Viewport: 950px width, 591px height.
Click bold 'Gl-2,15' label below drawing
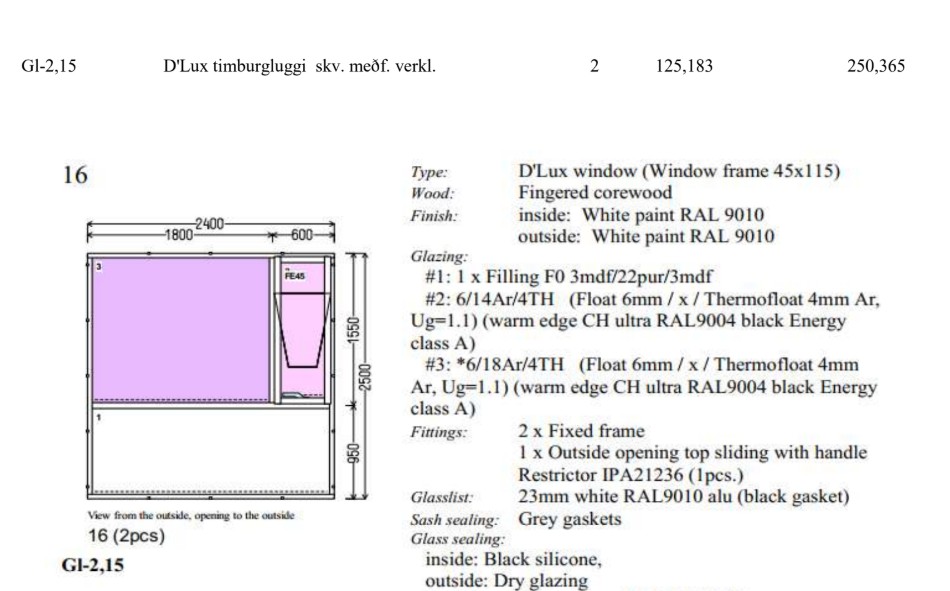(93, 565)
